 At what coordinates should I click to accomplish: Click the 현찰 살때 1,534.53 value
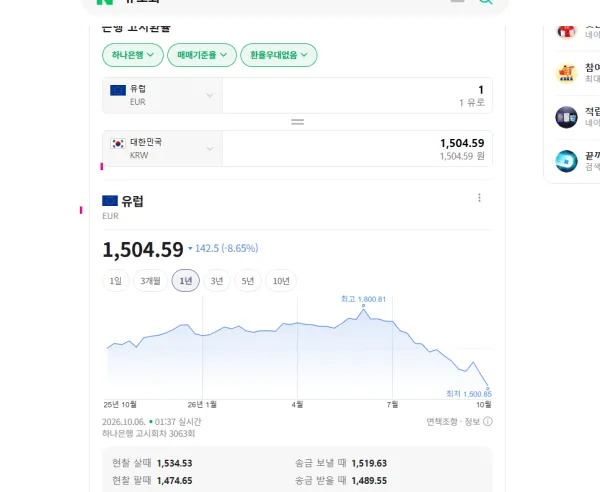tap(174, 463)
